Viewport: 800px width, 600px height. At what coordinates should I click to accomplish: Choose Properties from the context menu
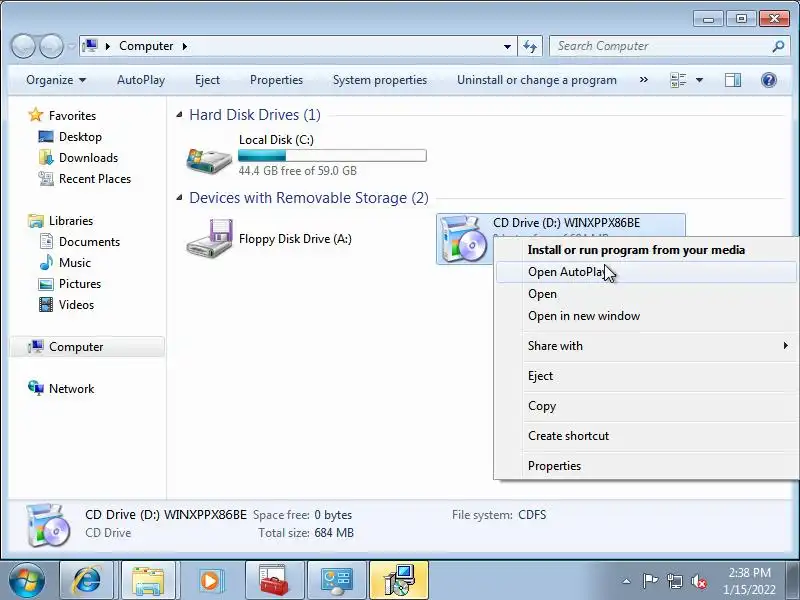pyautogui.click(x=646, y=466)
